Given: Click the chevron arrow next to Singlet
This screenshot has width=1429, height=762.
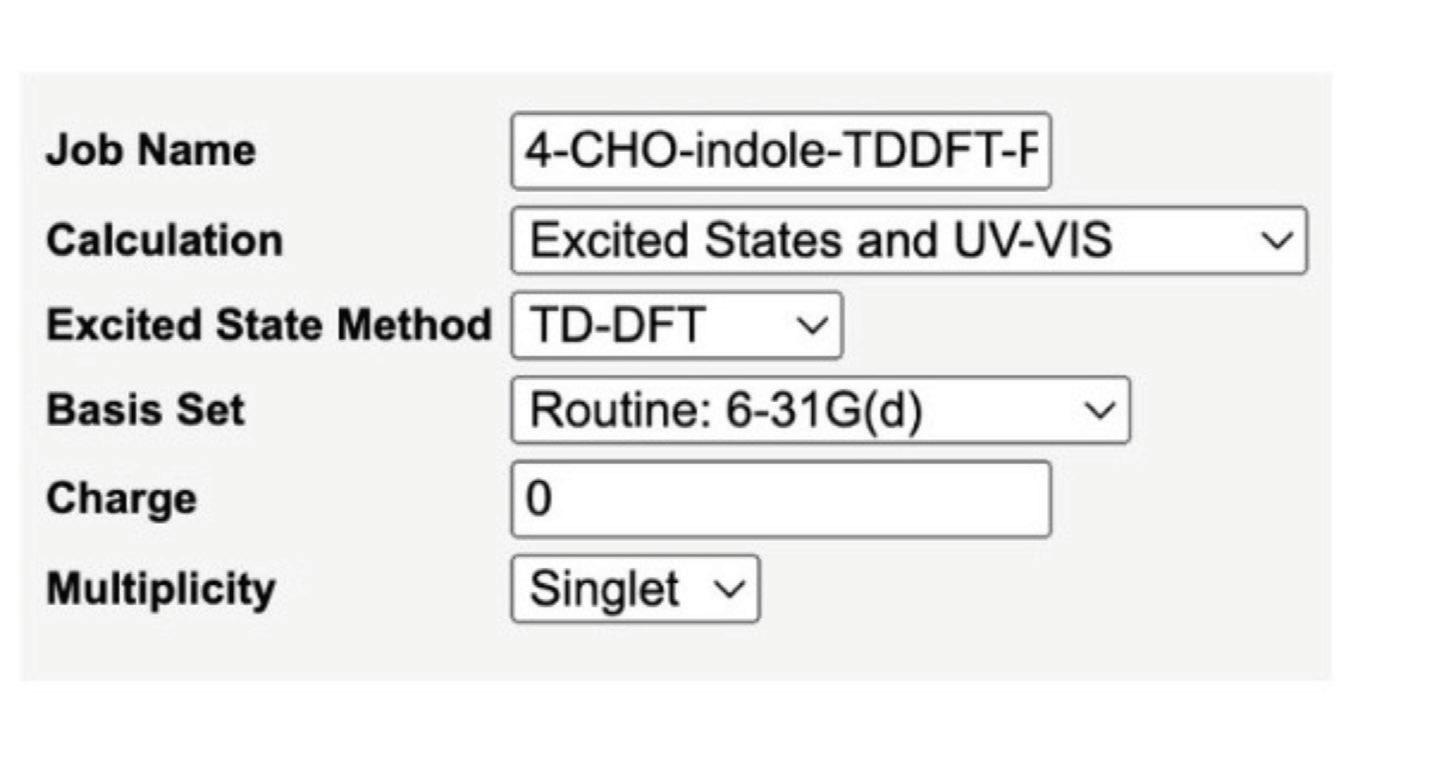Looking at the screenshot, I should pyautogui.click(x=731, y=588).
